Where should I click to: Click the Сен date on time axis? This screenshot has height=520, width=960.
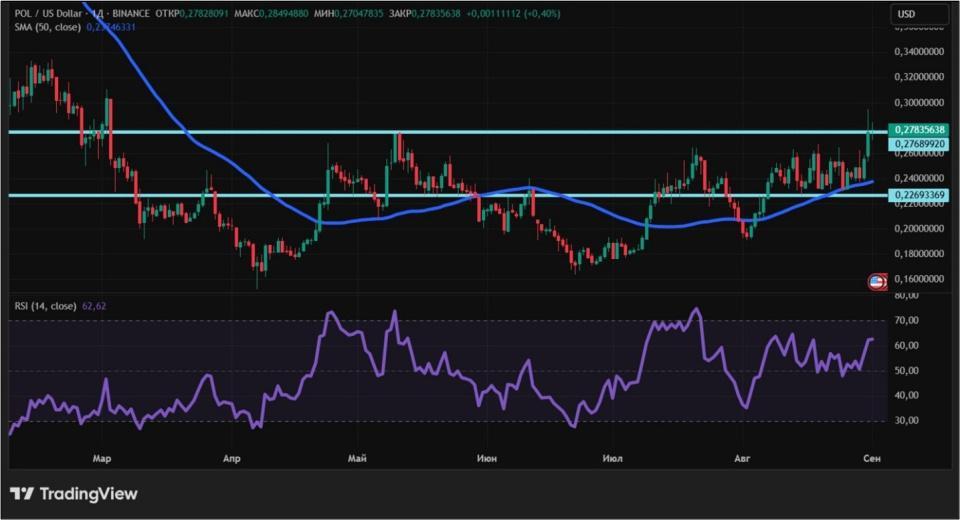872,458
